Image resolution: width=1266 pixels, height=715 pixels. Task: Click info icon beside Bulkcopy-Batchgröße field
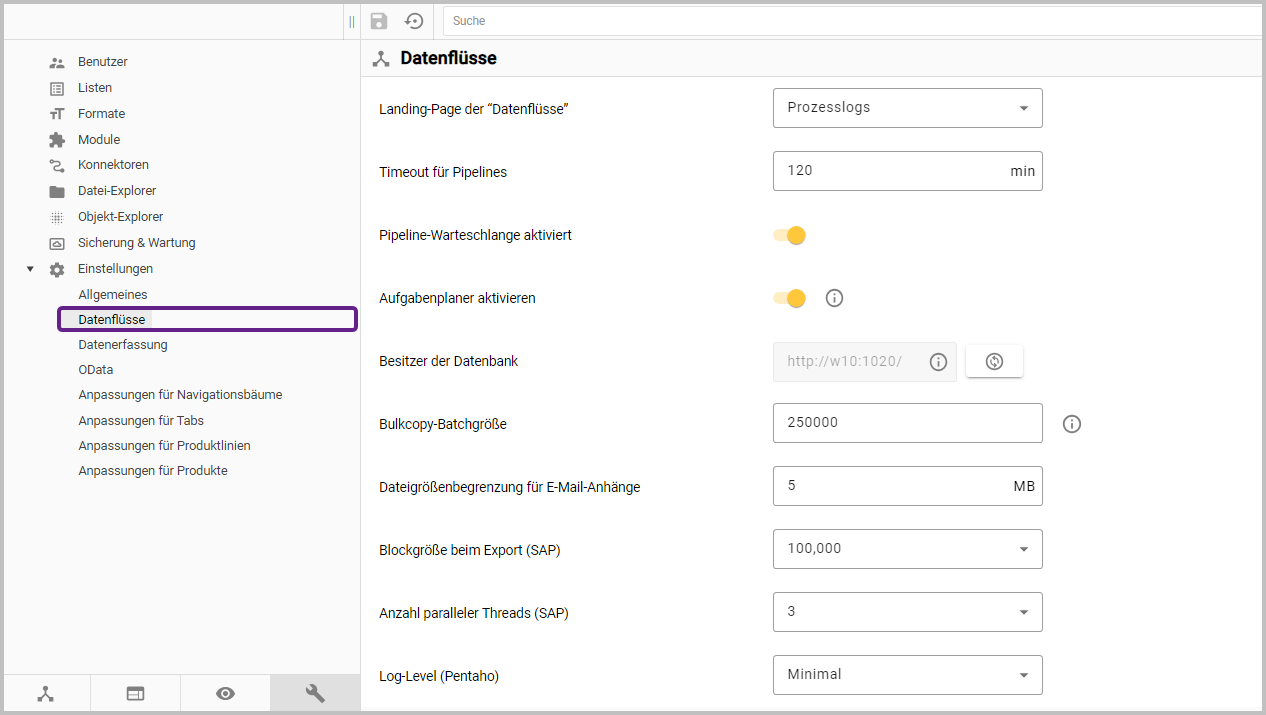coord(1072,424)
